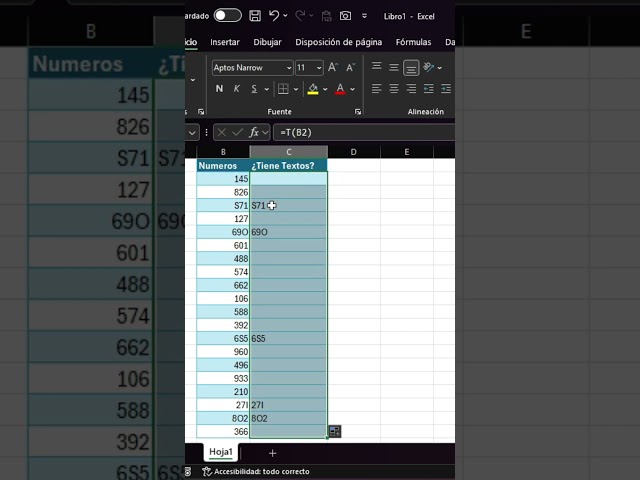Center cell text horizontally
The height and width of the screenshot is (480, 640).
point(394,89)
